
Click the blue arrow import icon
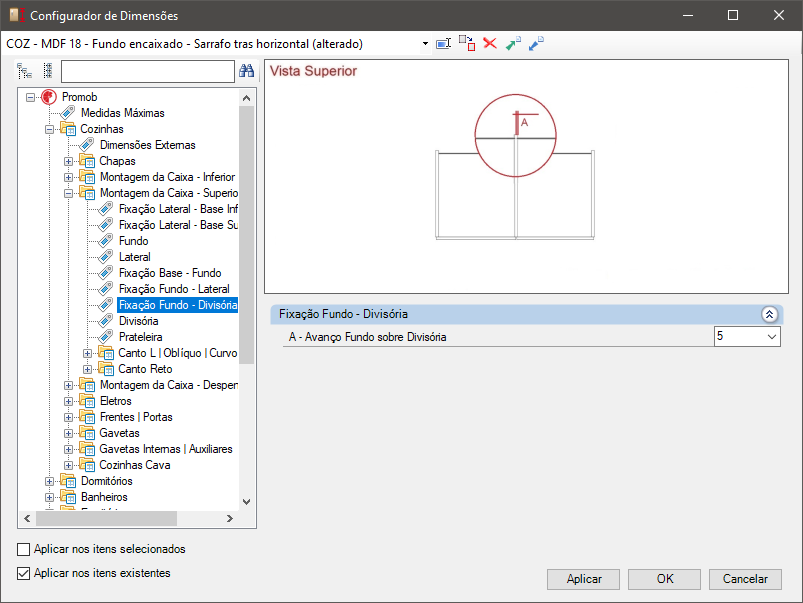coord(536,44)
